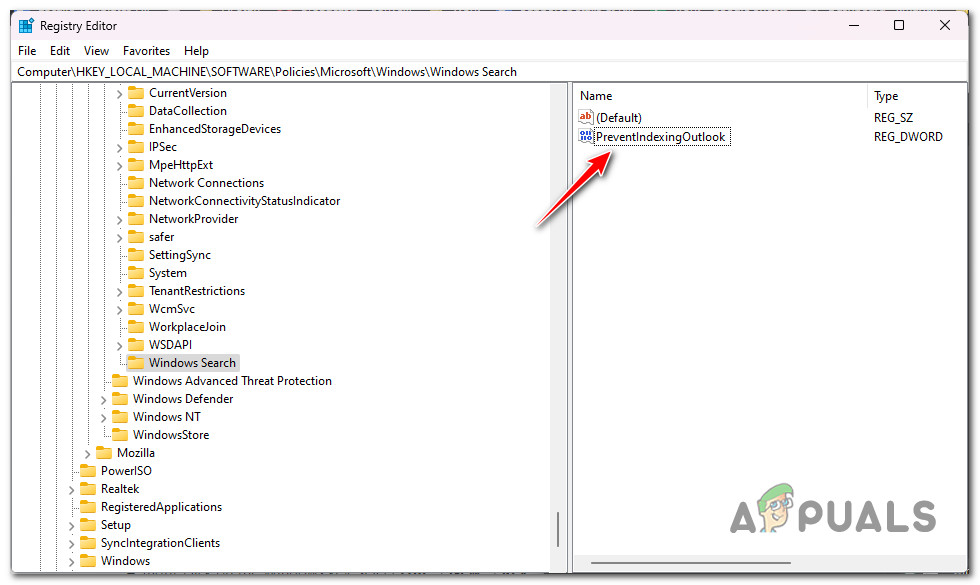Expand the NetworkProvider key
Image resolution: width=980 pixels, height=585 pixels.
coord(119,220)
